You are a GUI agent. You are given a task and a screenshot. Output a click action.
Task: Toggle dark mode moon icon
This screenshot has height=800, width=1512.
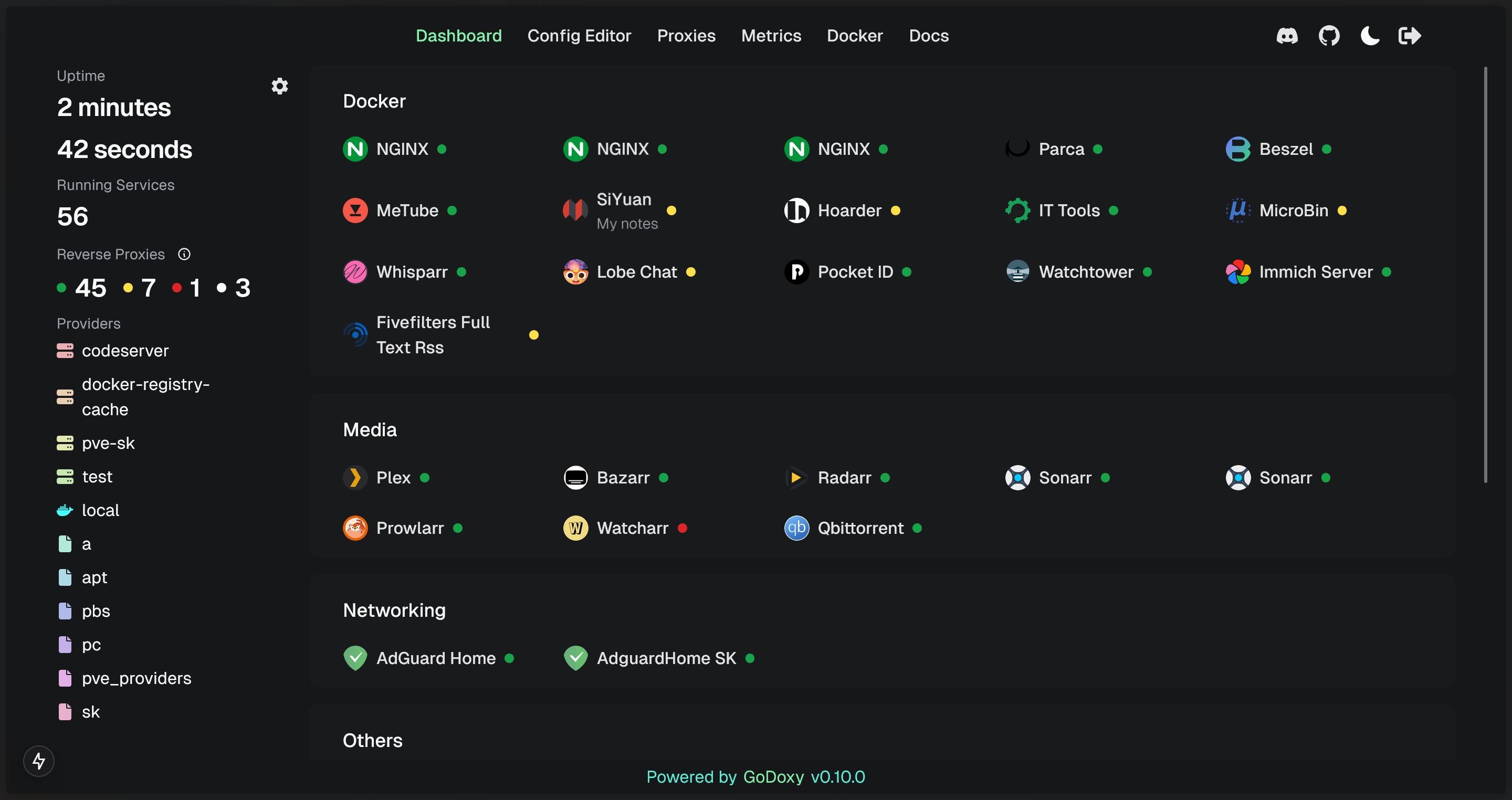(x=1369, y=36)
